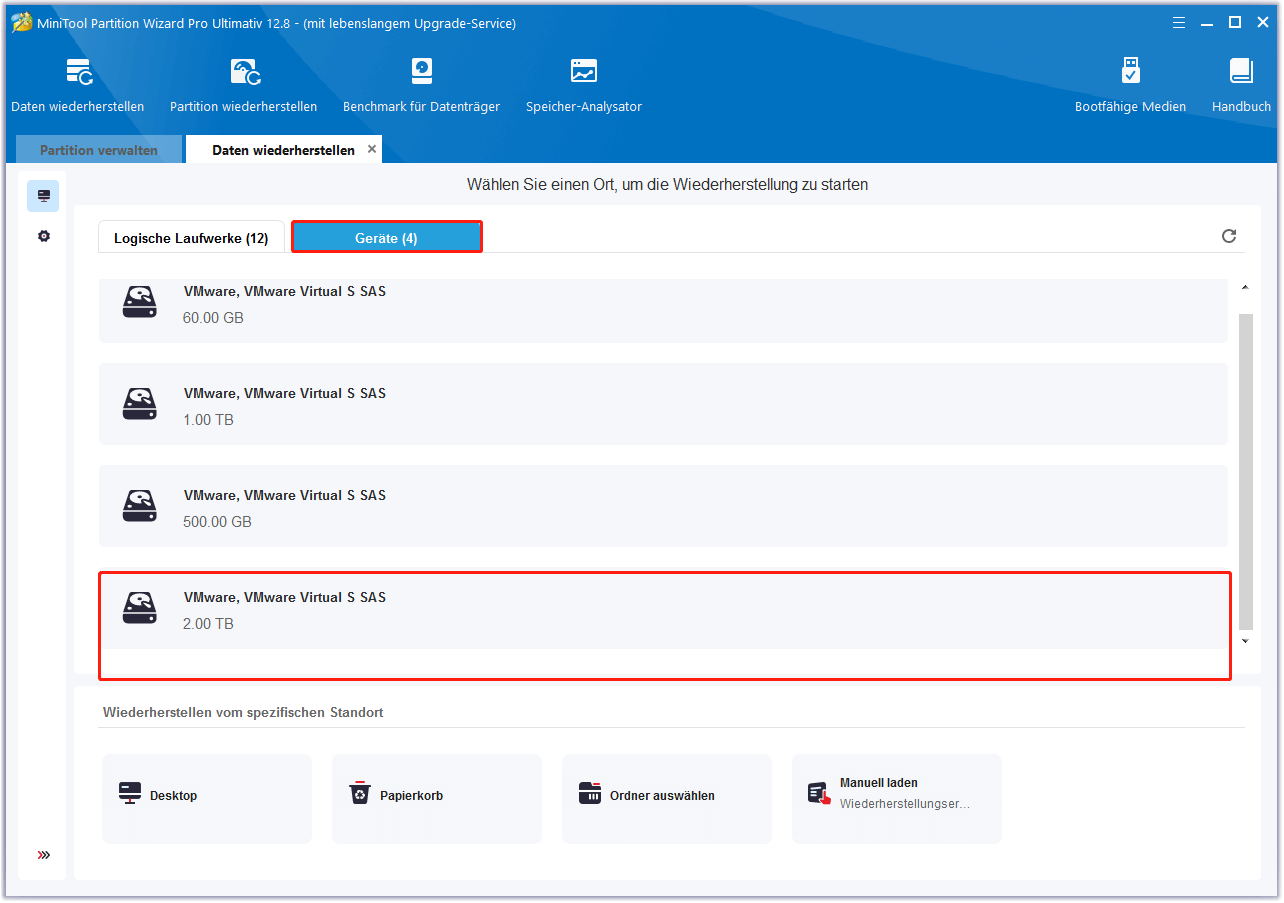Click scrollbar down arrow in device list

(1245, 641)
